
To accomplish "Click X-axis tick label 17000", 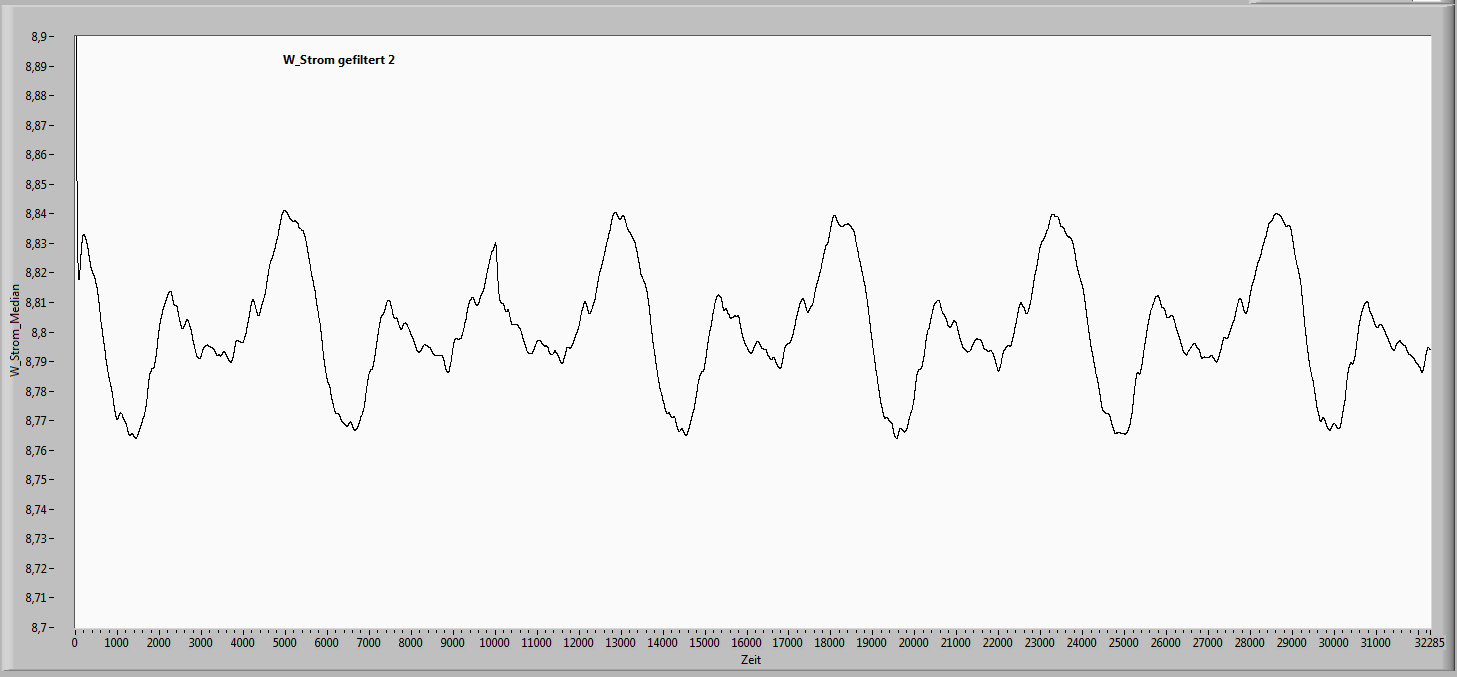I will [x=789, y=643].
